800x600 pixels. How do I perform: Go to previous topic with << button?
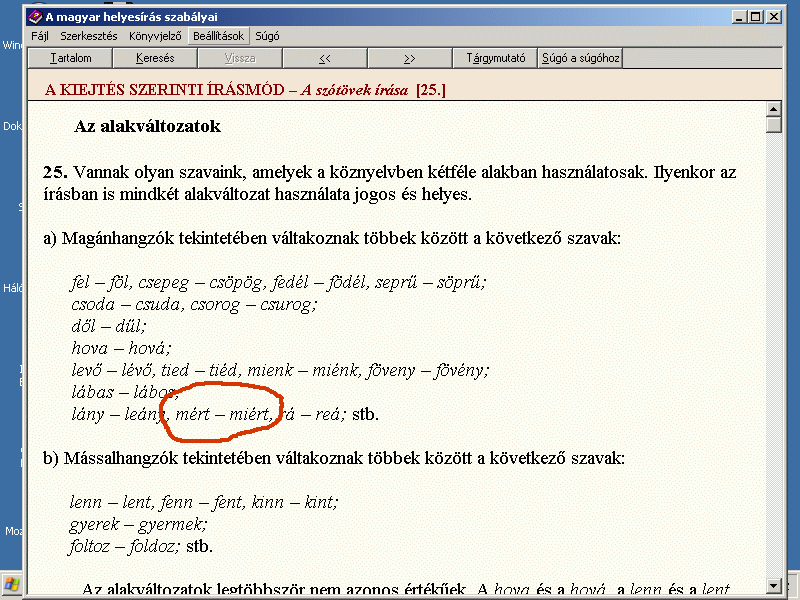point(325,58)
